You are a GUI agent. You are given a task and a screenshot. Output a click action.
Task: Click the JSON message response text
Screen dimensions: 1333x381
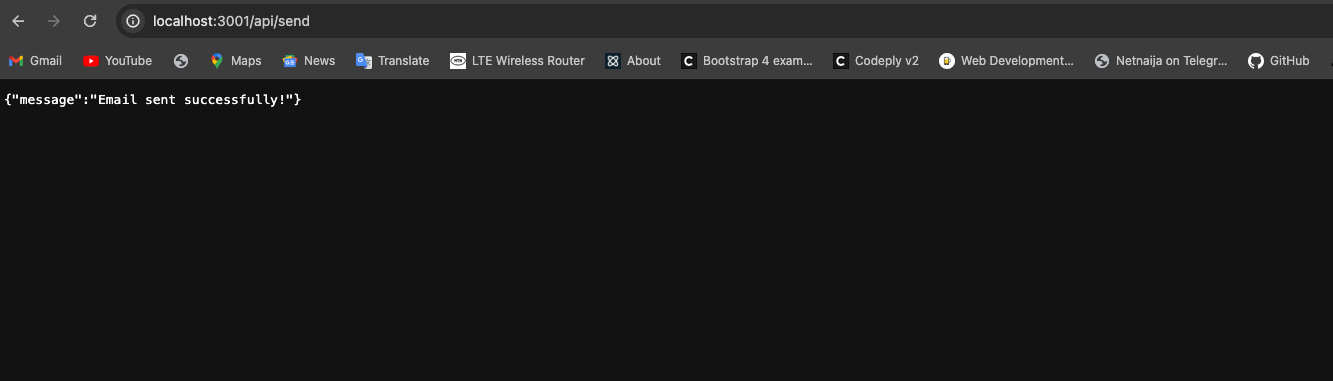(x=153, y=101)
